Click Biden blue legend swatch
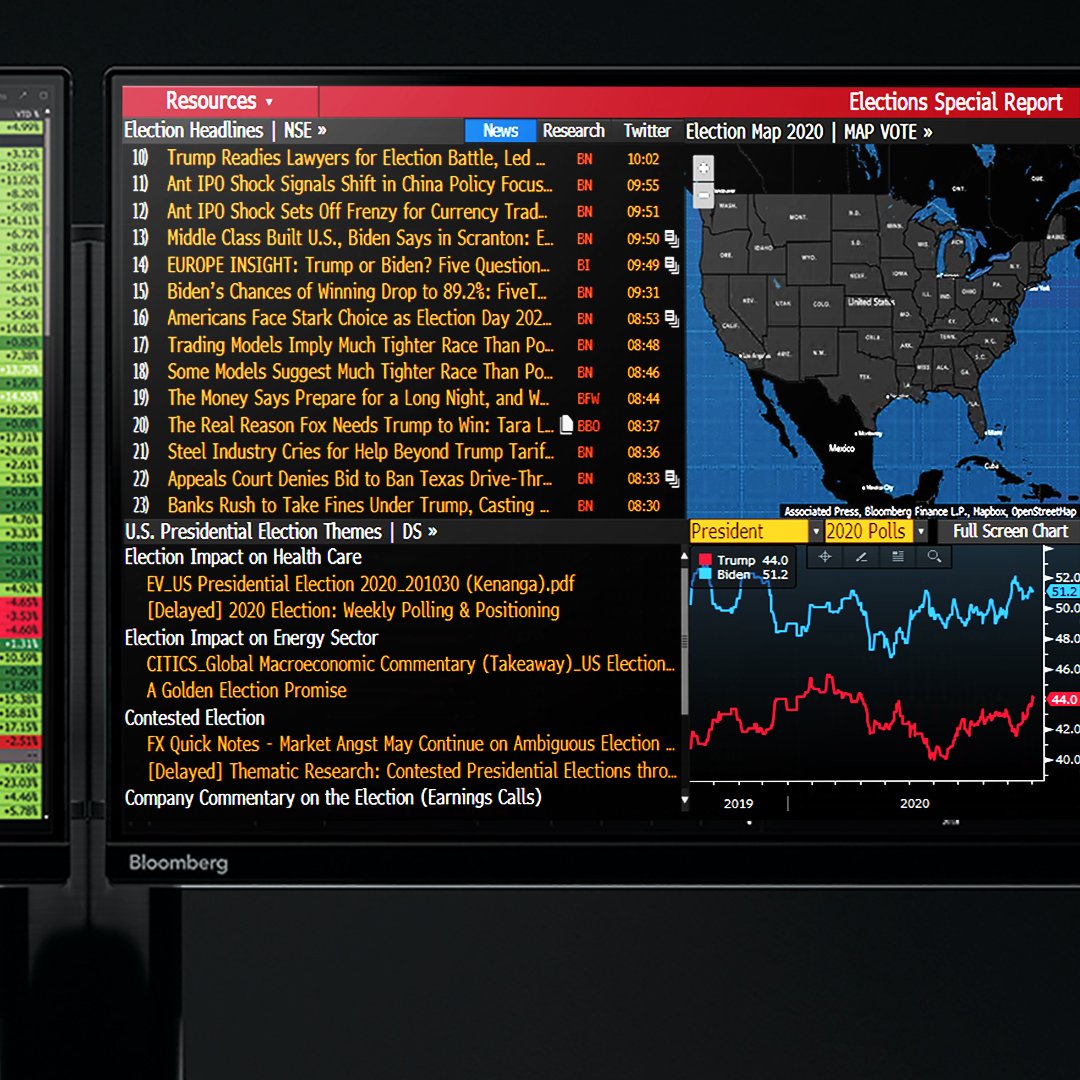 705,574
